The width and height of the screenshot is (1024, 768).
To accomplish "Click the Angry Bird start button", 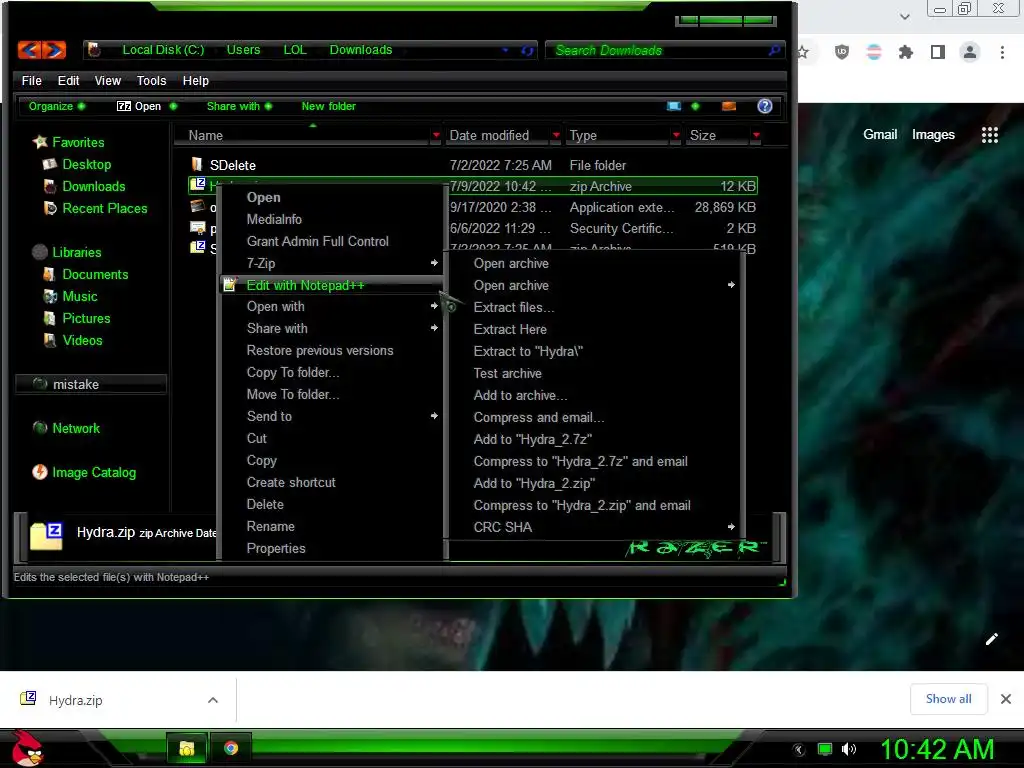I will point(27,748).
